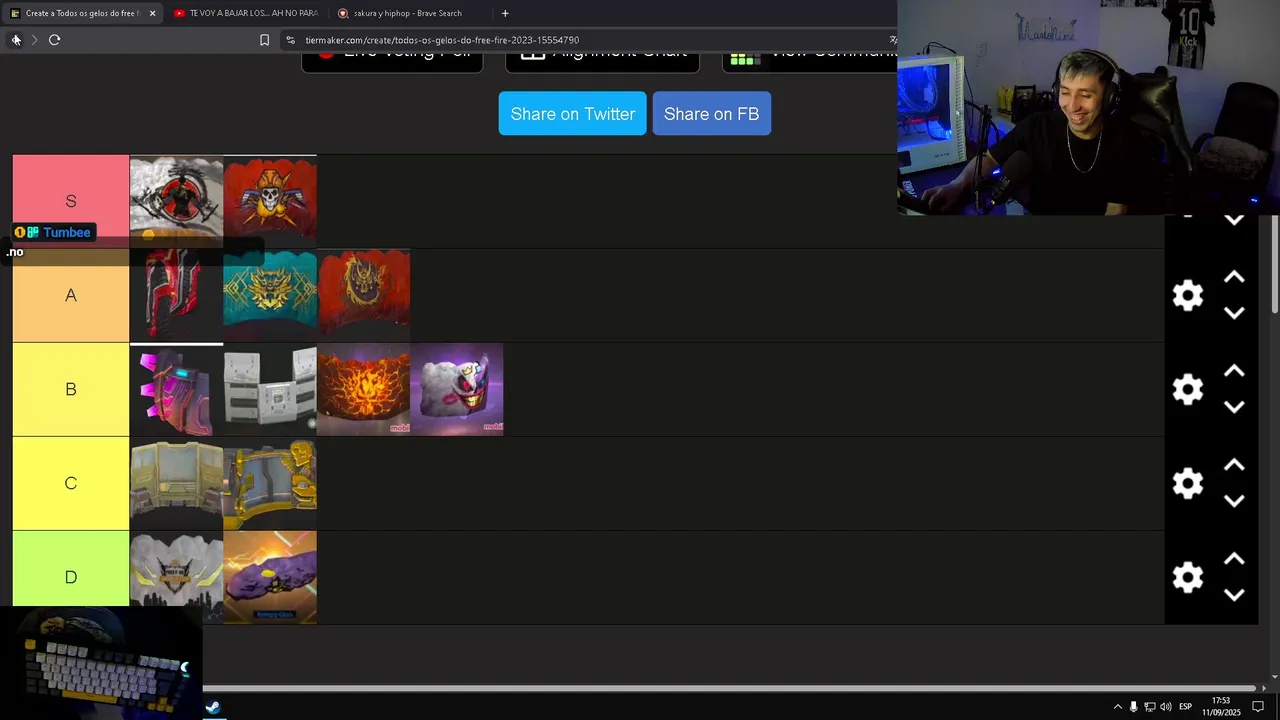Click the horizontal page scrollbar

point(729,688)
